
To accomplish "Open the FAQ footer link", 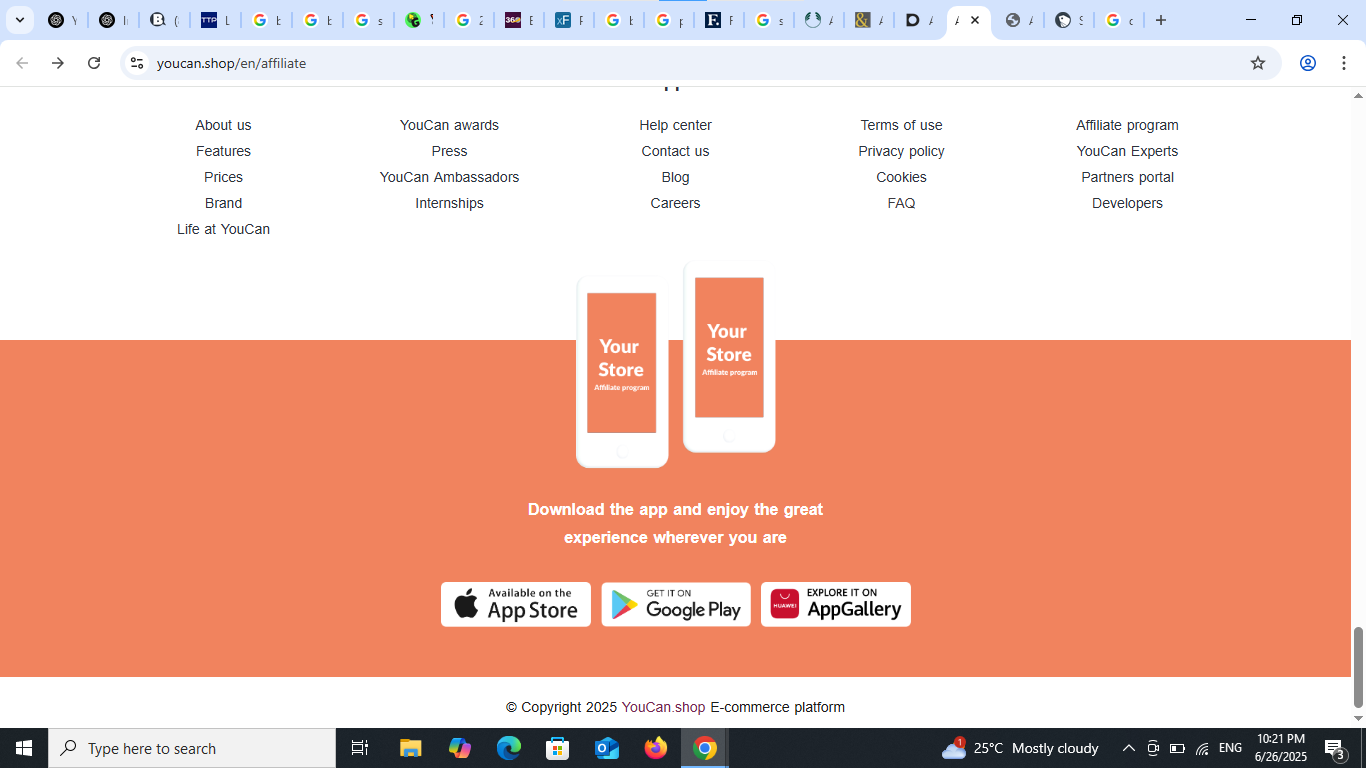I will (901, 203).
